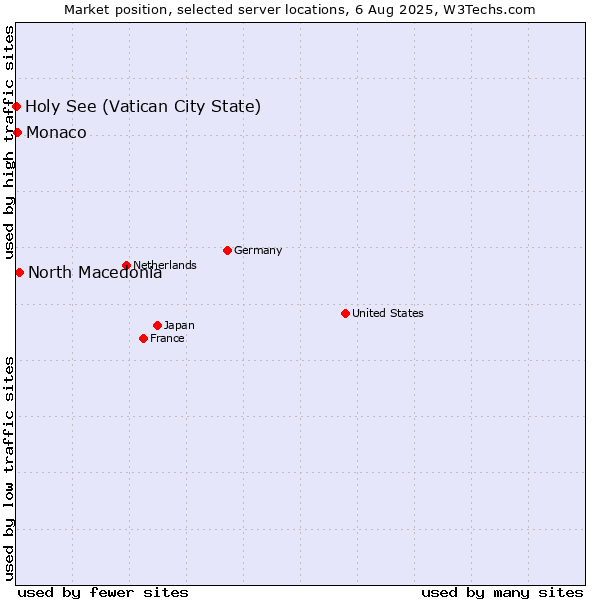Screen dimensions: 600x600
Task: Click the Monaco text label
Action: coord(57,132)
